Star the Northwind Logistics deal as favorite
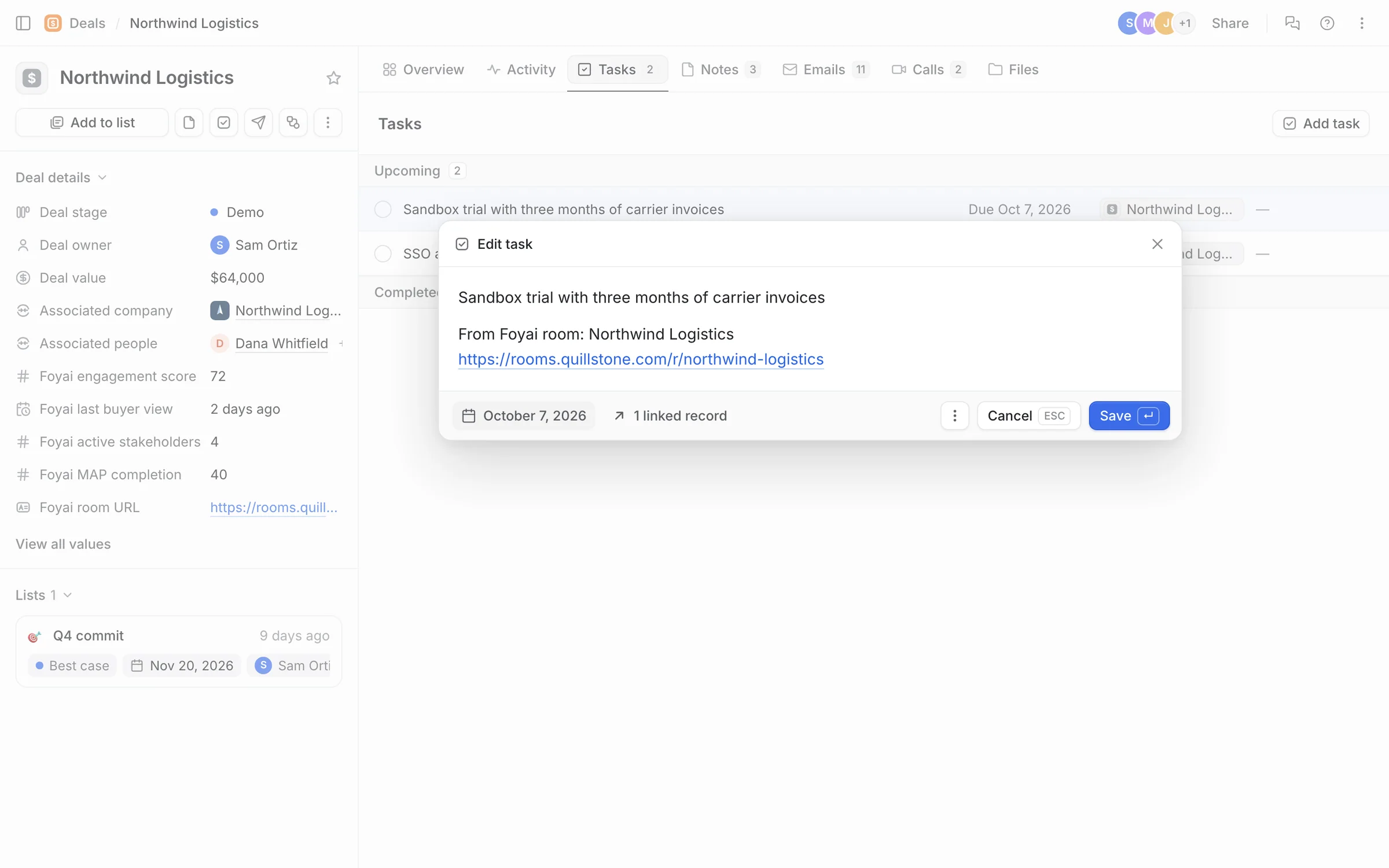The image size is (1389, 868). tap(333, 78)
